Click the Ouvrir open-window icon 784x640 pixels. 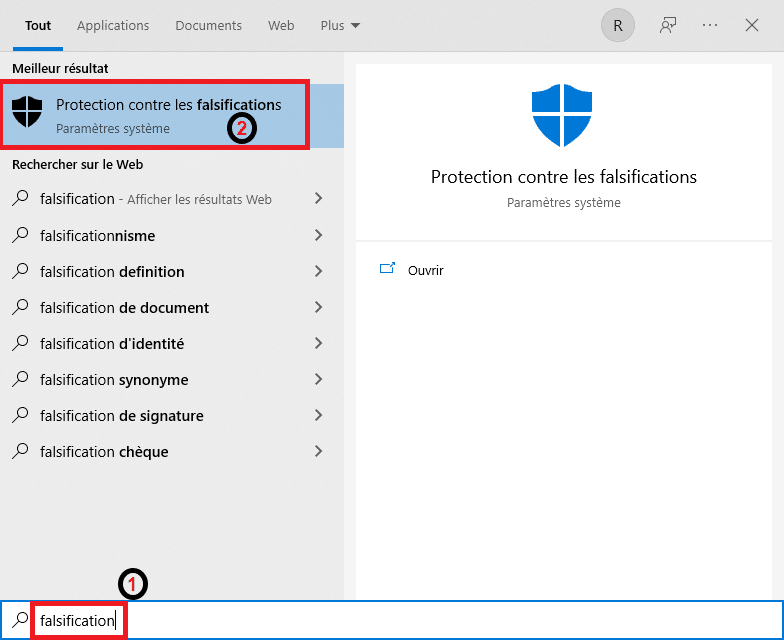(x=388, y=268)
